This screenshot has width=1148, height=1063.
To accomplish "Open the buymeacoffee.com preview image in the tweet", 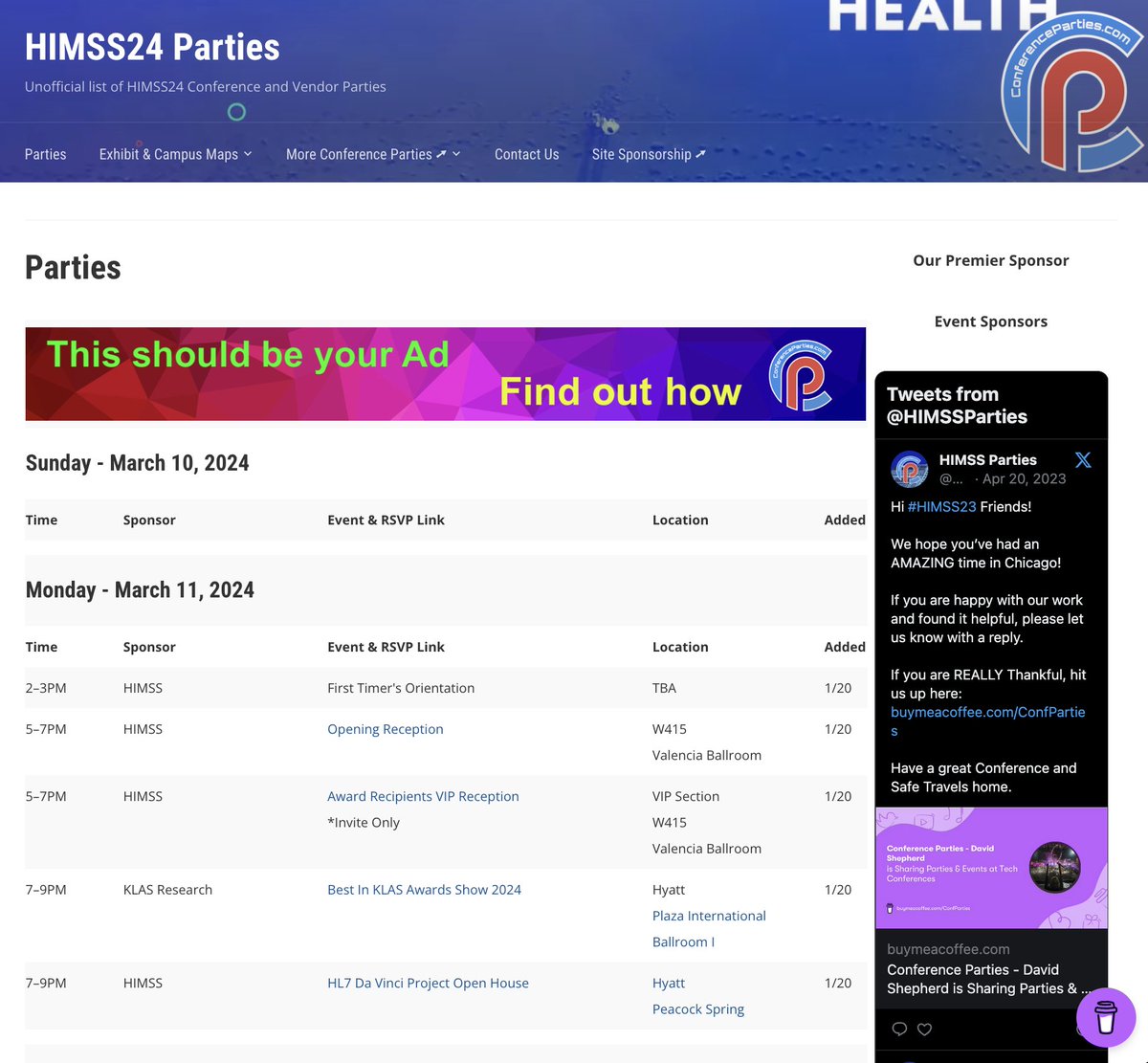I will click(x=991, y=868).
